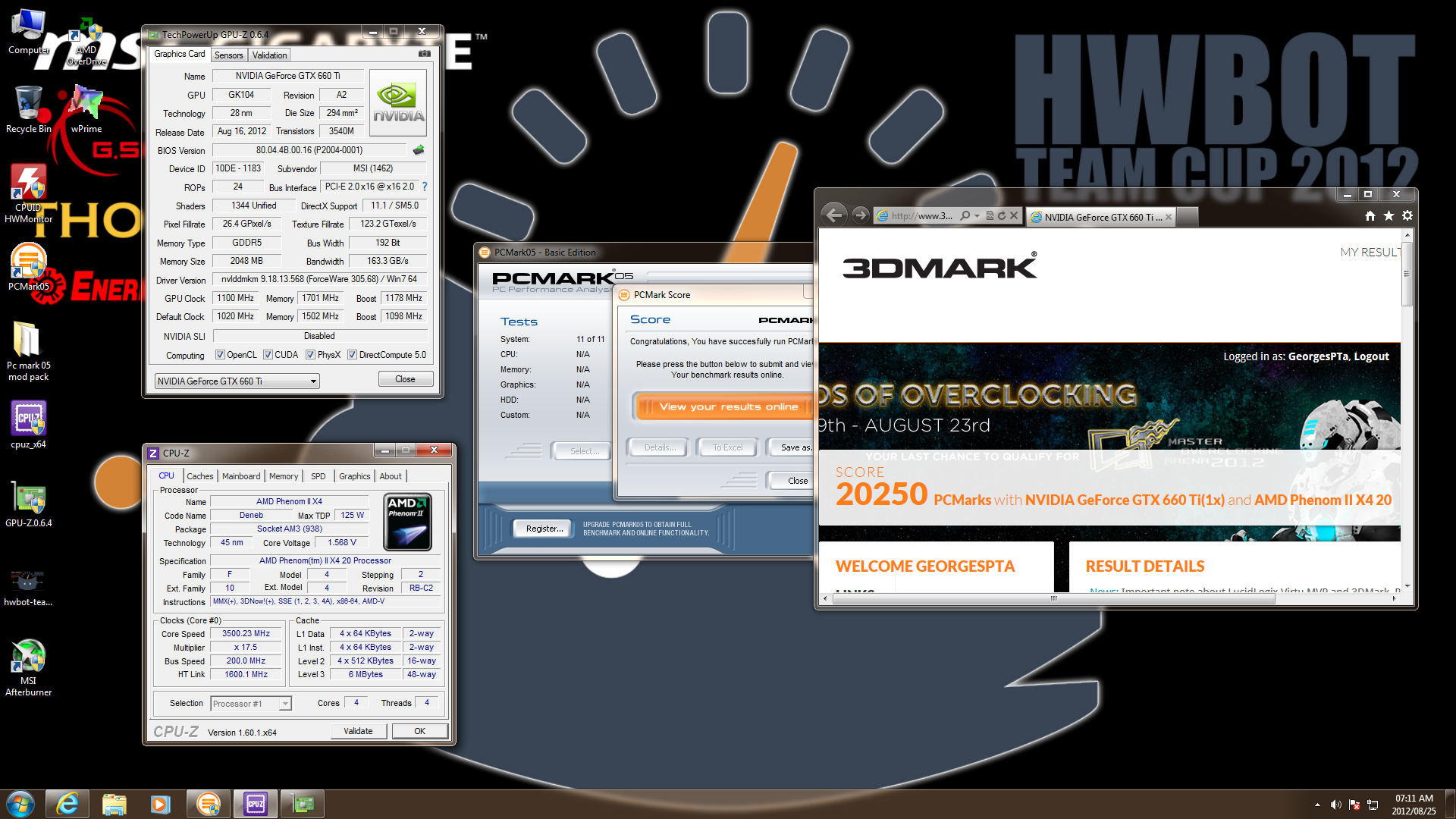Launch CPUID HWMonitor desktop shortcut

28,194
